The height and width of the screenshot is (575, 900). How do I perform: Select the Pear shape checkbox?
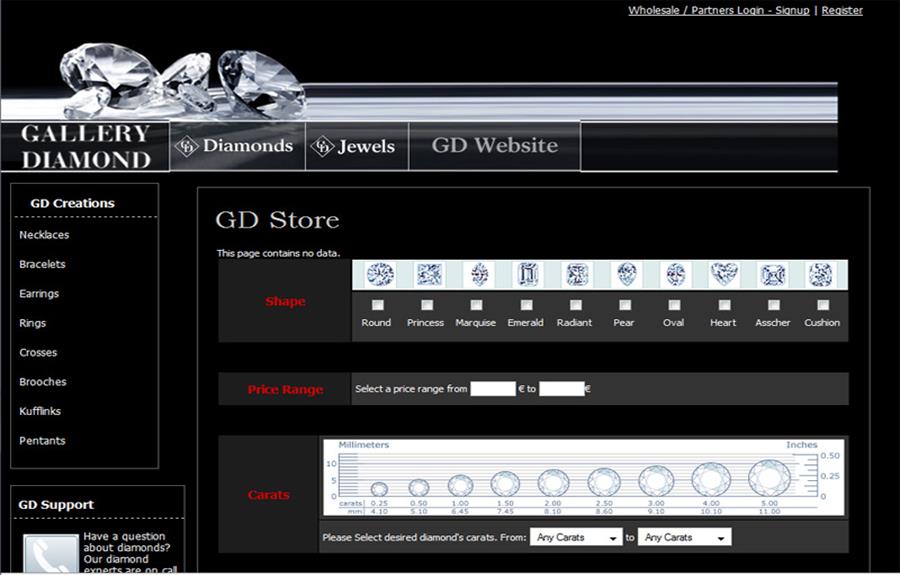(x=625, y=305)
